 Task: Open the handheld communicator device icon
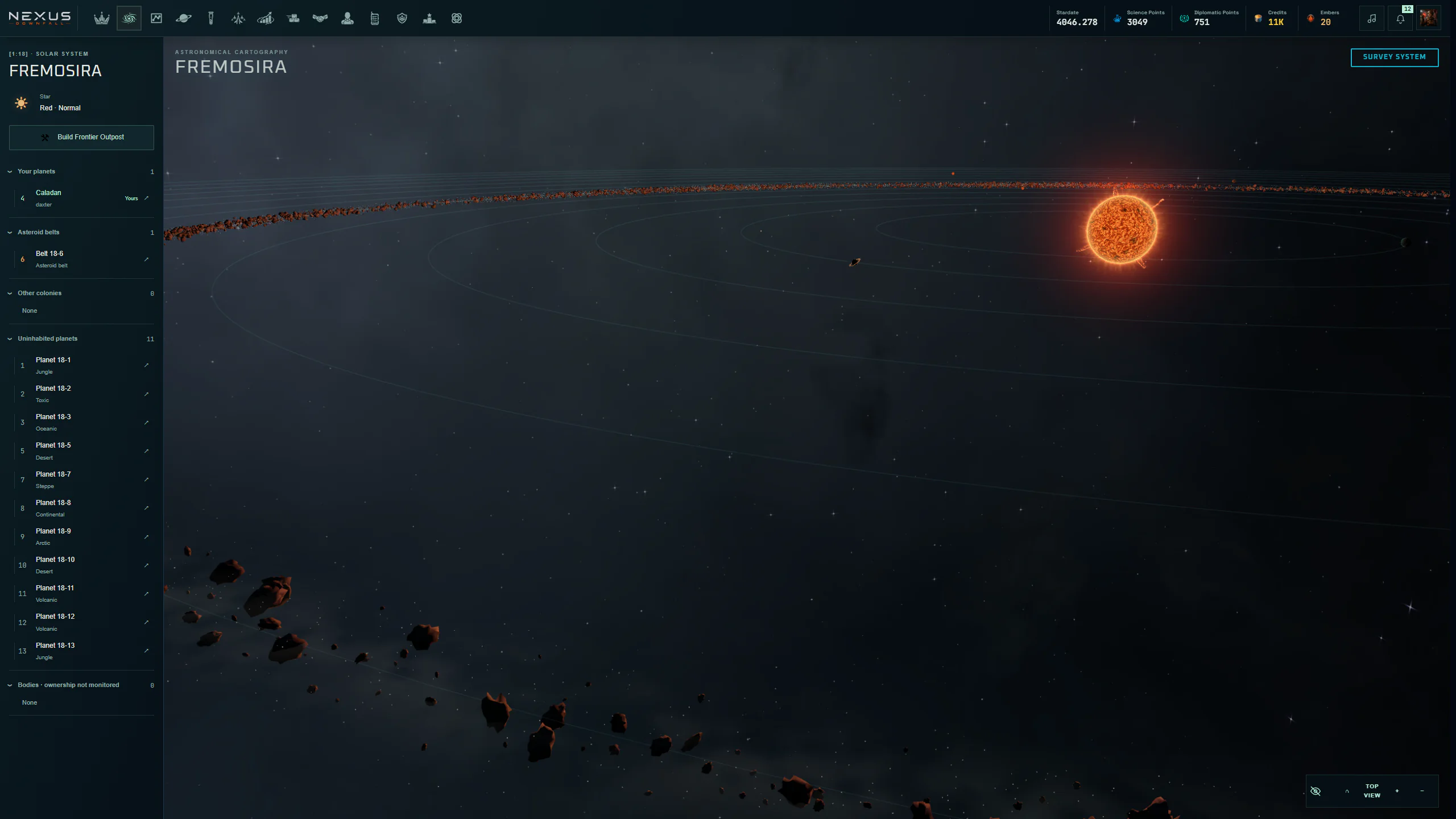[x=375, y=19]
